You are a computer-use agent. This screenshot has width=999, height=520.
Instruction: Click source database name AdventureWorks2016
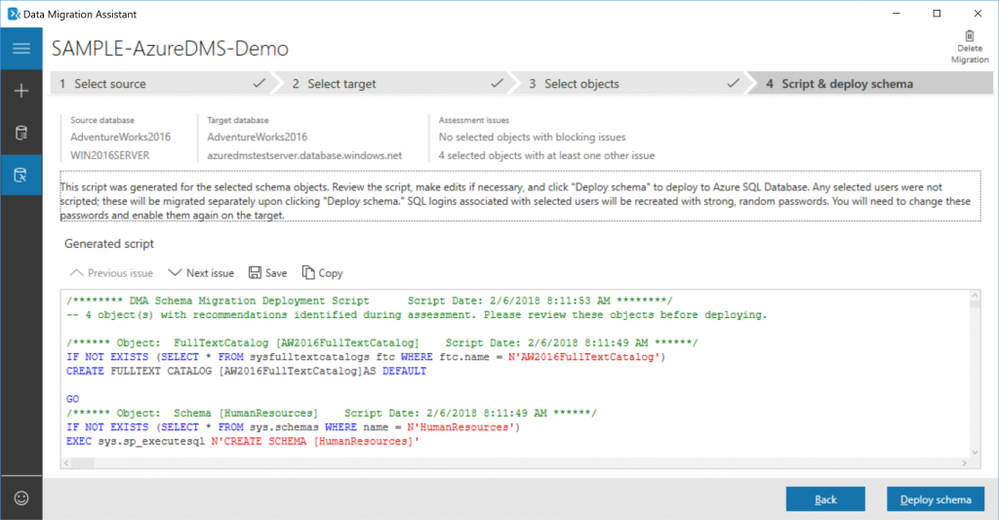tap(120, 137)
